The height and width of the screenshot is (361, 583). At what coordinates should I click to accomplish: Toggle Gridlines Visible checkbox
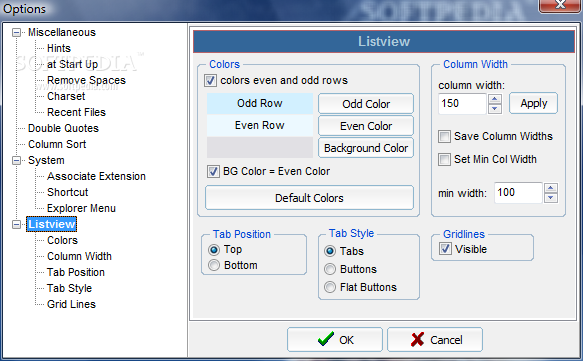point(445,249)
